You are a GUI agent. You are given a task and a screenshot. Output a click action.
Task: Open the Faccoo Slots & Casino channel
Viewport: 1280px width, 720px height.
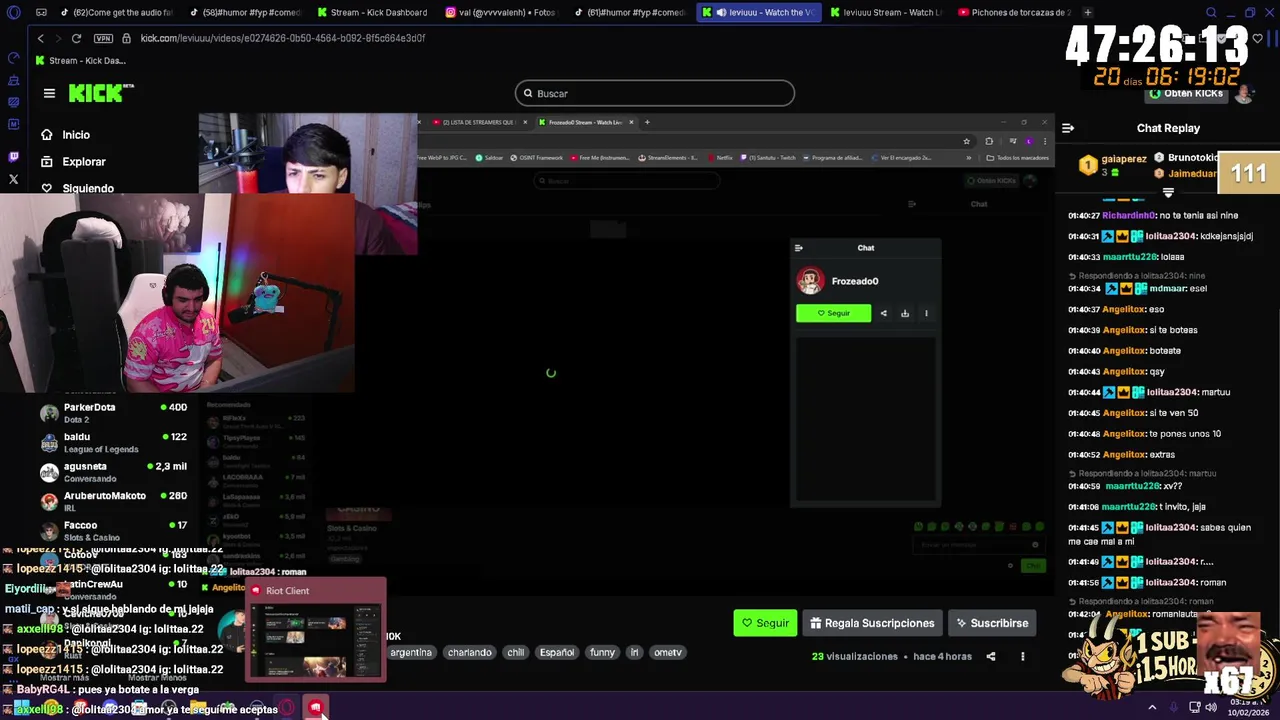coord(113,530)
